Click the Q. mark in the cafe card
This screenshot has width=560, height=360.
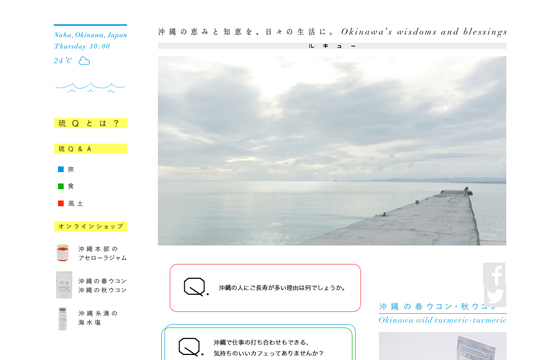pyautogui.click(x=191, y=347)
